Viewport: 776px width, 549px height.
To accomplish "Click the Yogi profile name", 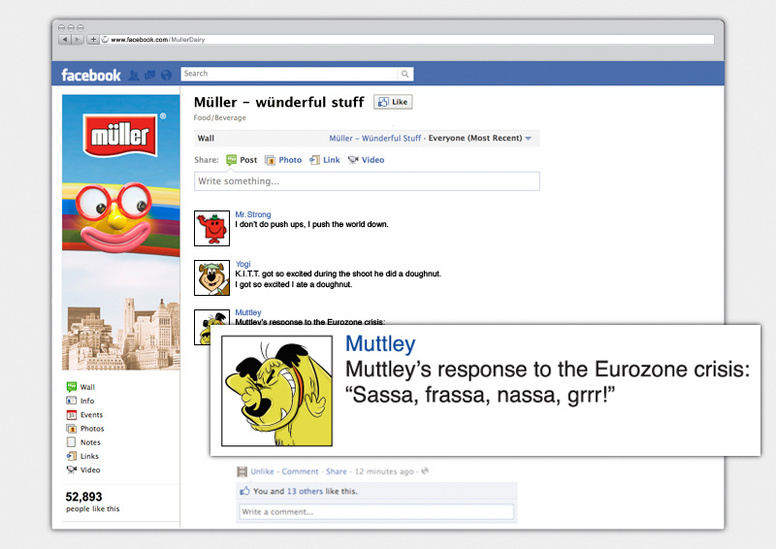I will coord(243,264).
